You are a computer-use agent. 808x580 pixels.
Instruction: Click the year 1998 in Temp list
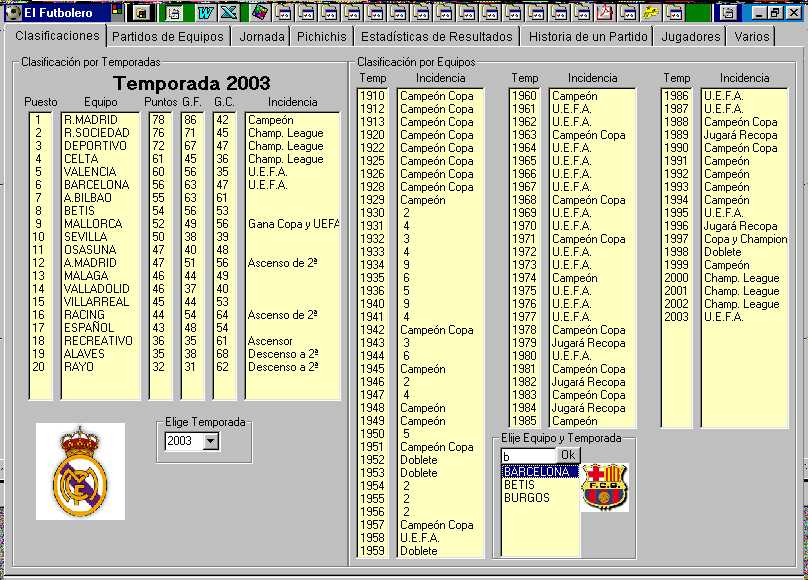click(x=676, y=252)
